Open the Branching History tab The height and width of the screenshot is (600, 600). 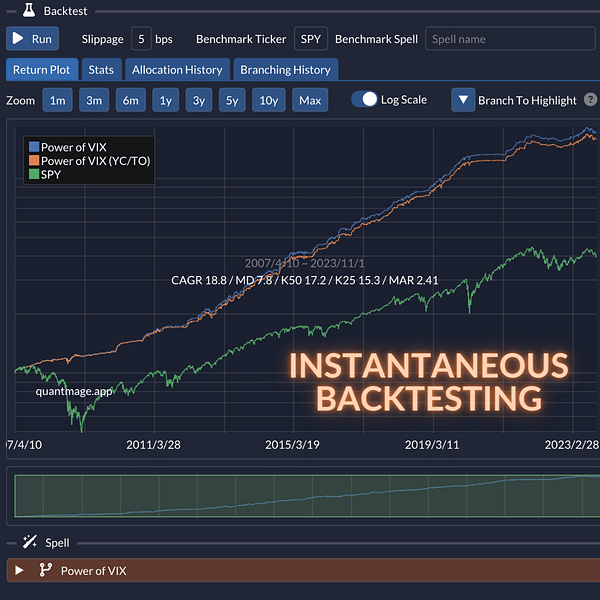tap(285, 70)
